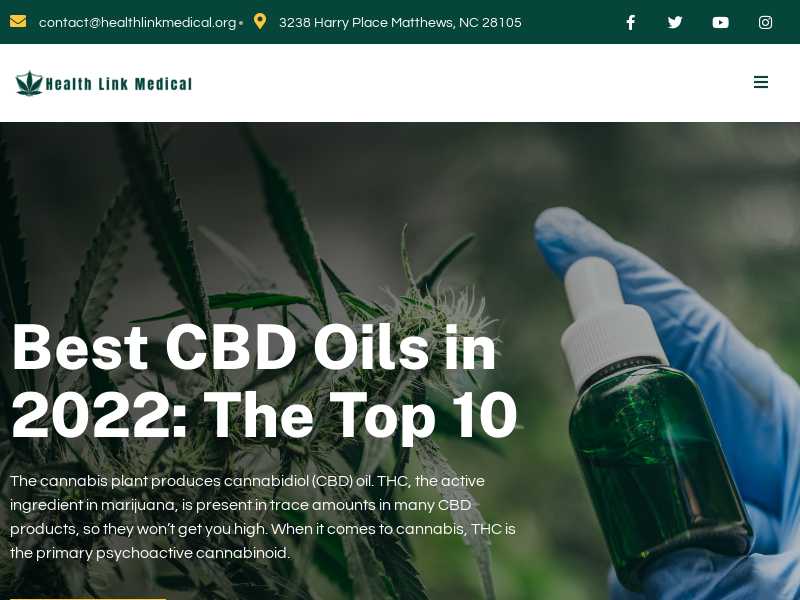This screenshot has height=600, width=800.
Task: Open the Twitter bird icon
Action: point(675,22)
